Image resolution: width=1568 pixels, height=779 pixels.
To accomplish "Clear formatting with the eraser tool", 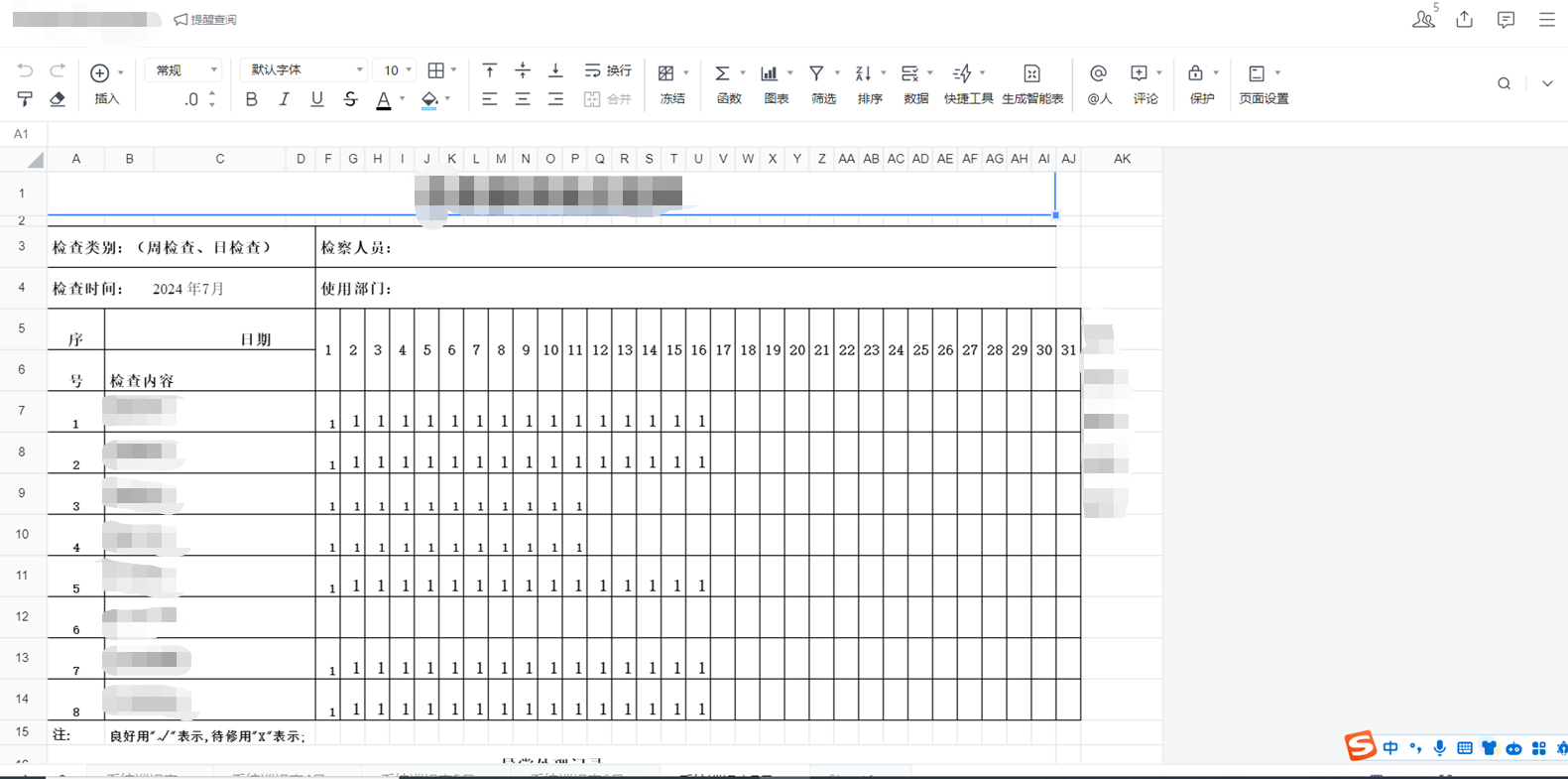I will click(x=58, y=98).
